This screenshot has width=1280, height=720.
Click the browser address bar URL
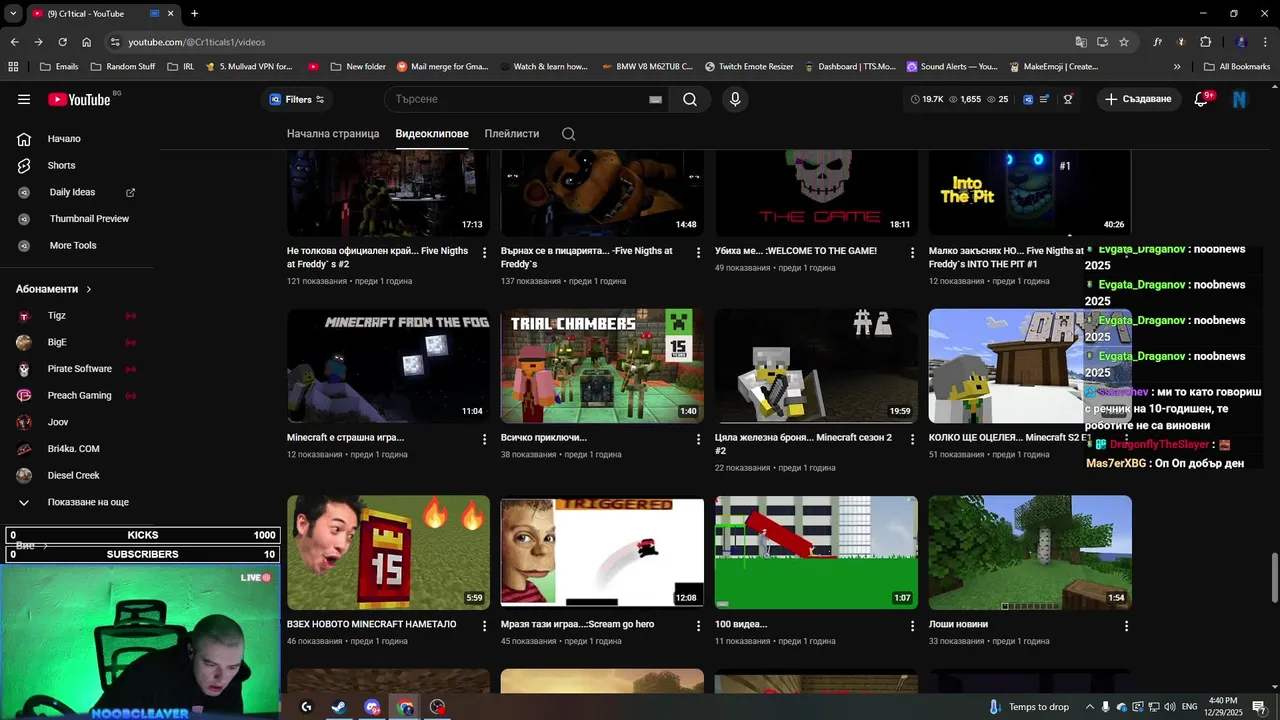pyautogui.click(x=197, y=42)
